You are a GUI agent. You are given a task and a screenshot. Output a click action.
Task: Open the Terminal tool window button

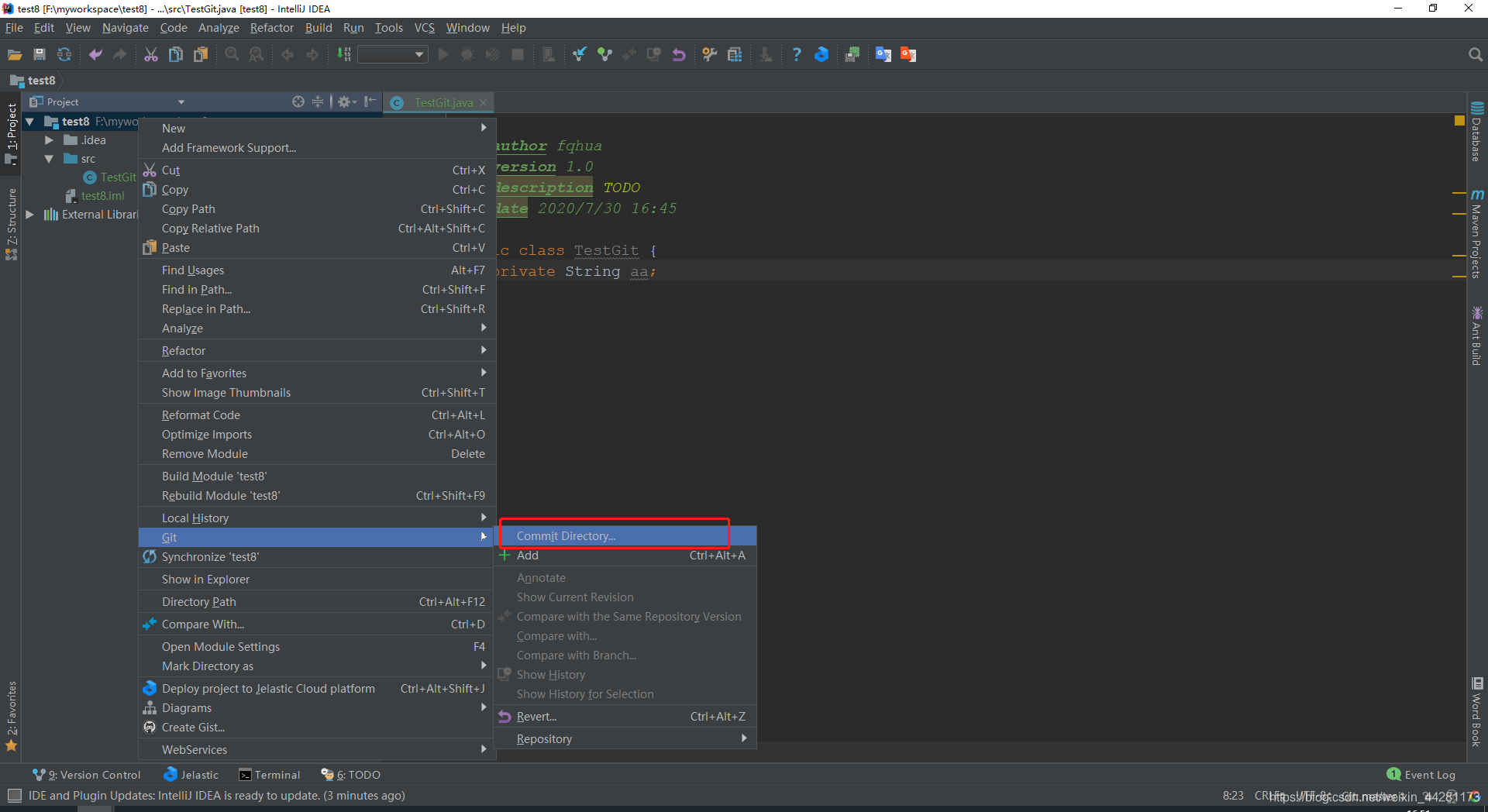[x=270, y=775]
